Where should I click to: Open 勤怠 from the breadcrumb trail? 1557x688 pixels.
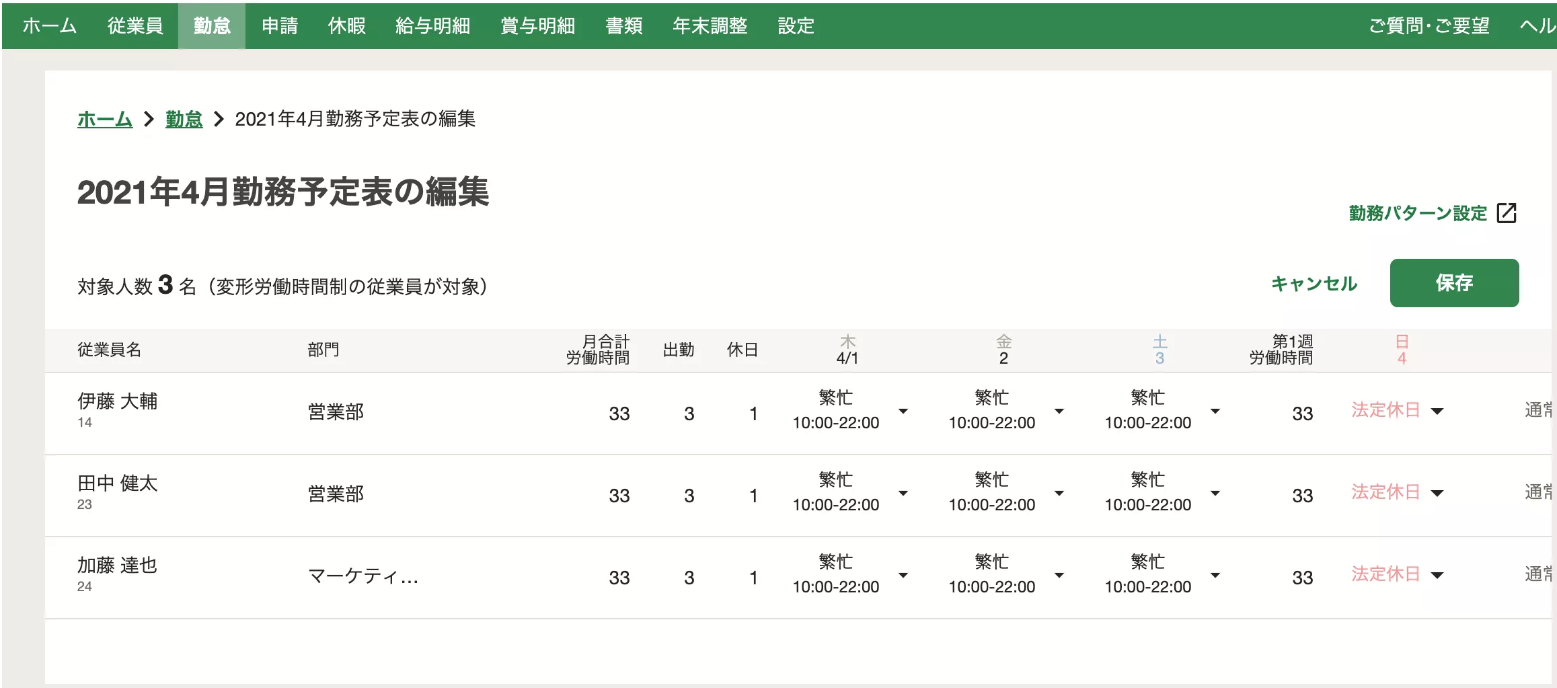[183, 118]
